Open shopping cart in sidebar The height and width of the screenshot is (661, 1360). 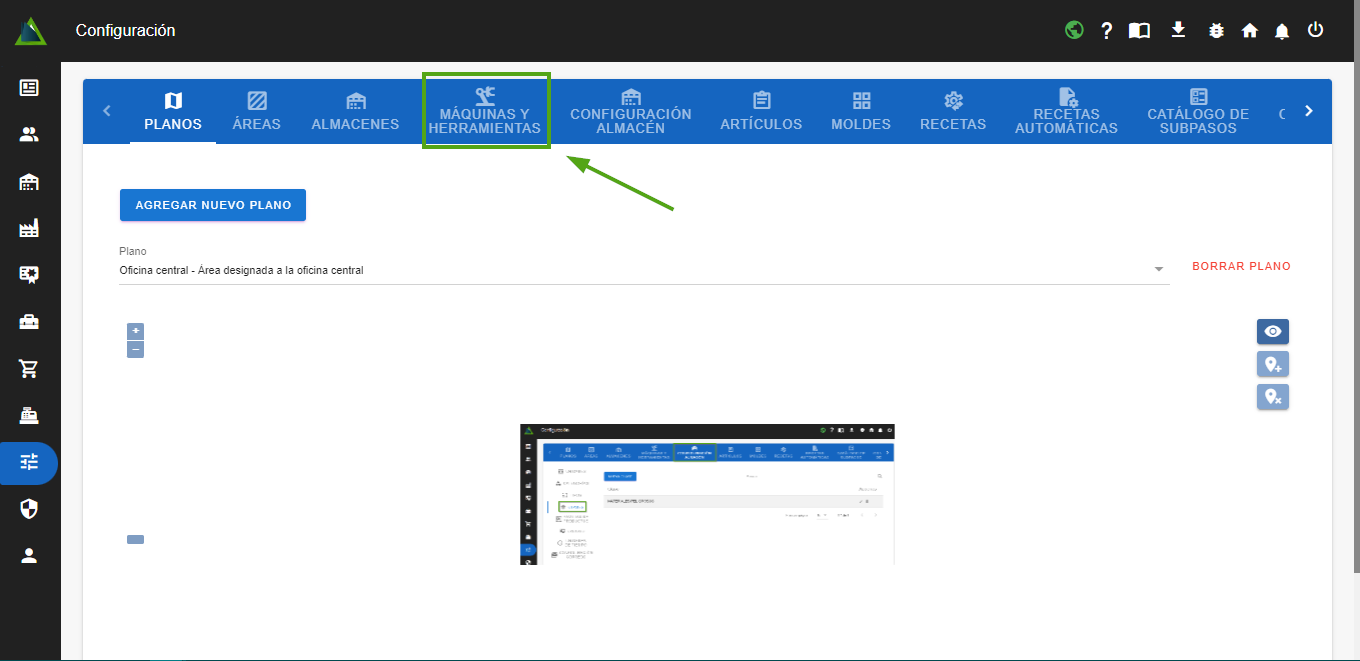(x=29, y=369)
